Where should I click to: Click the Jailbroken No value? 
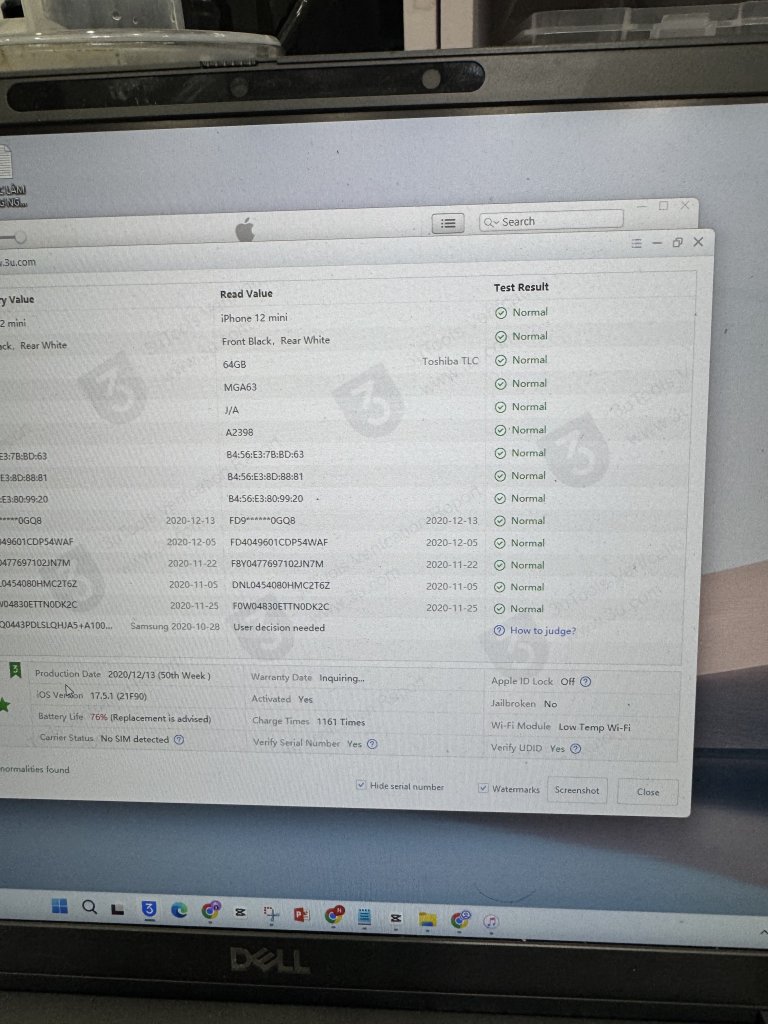[551, 704]
